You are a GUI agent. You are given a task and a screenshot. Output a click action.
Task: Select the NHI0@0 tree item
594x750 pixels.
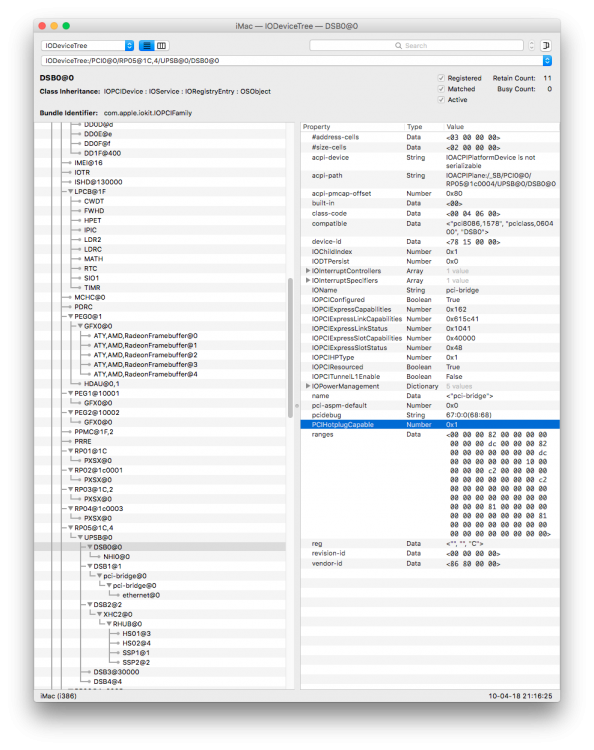(116, 557)
